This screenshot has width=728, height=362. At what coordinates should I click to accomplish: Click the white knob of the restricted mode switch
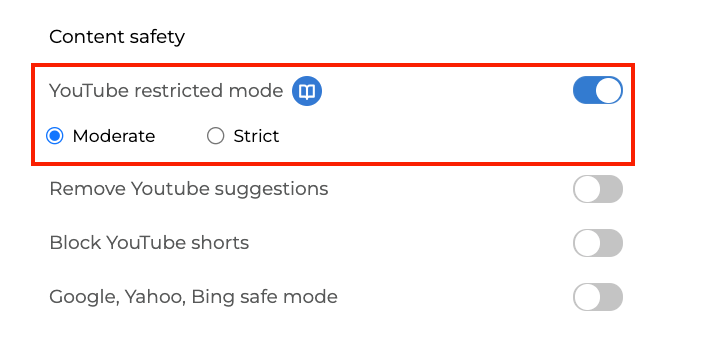click(x=608, y=90)
